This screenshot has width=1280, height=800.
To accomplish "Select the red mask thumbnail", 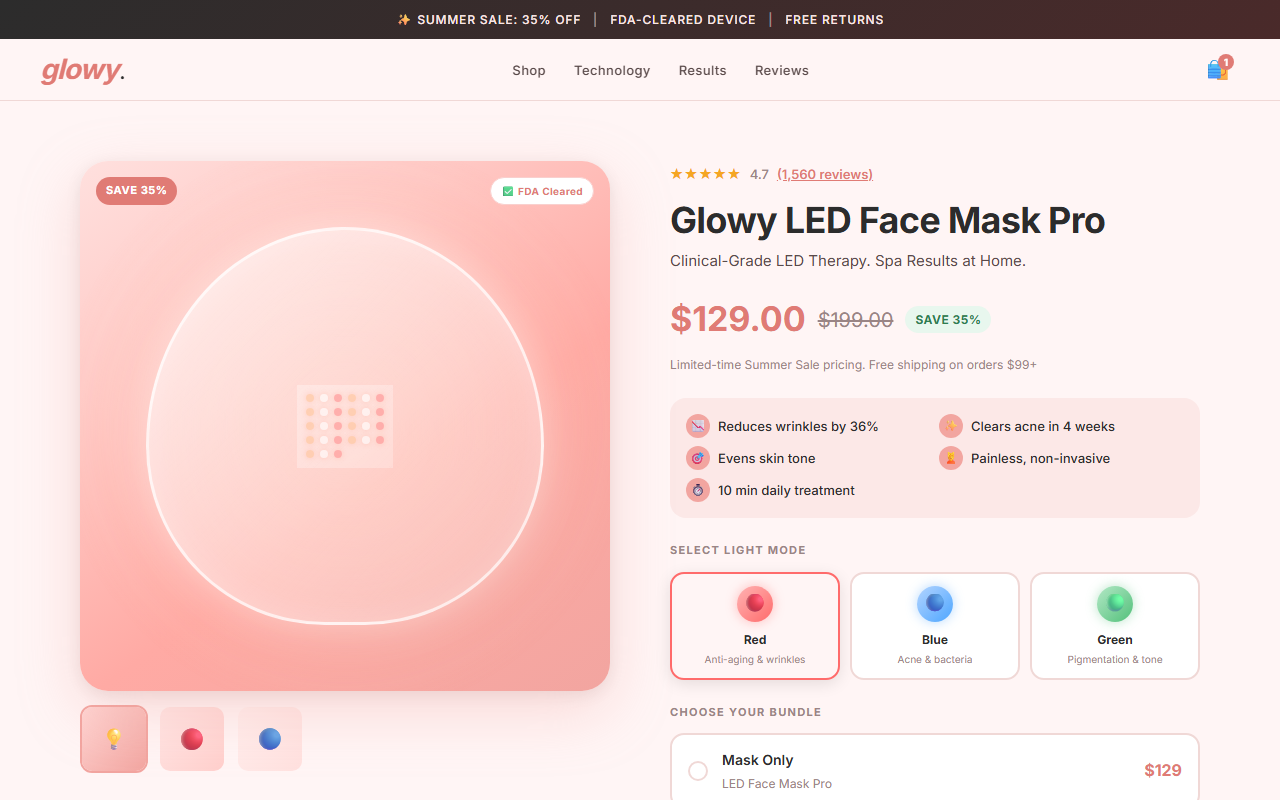I will click(x=191, y=738).
